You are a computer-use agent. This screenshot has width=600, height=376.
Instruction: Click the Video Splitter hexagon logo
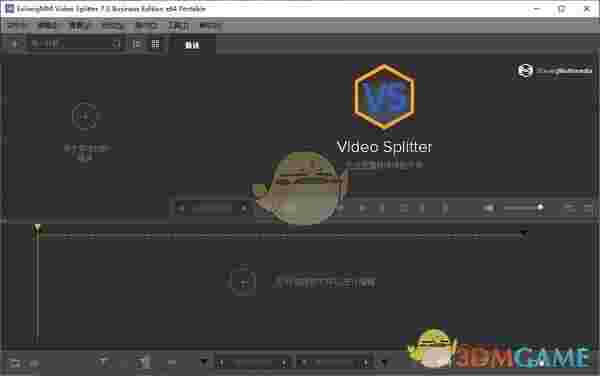pos(384,97)
